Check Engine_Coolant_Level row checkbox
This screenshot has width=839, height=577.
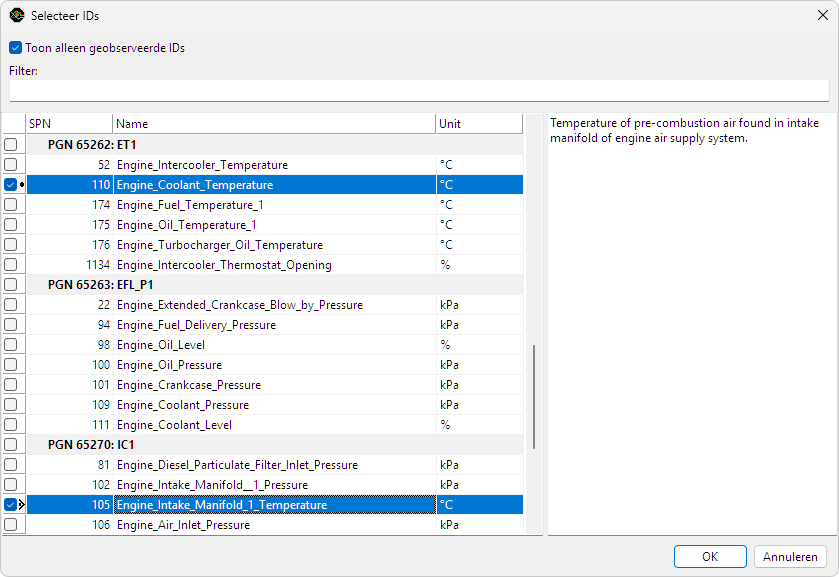pyautogui.click(x=11, y=424)
